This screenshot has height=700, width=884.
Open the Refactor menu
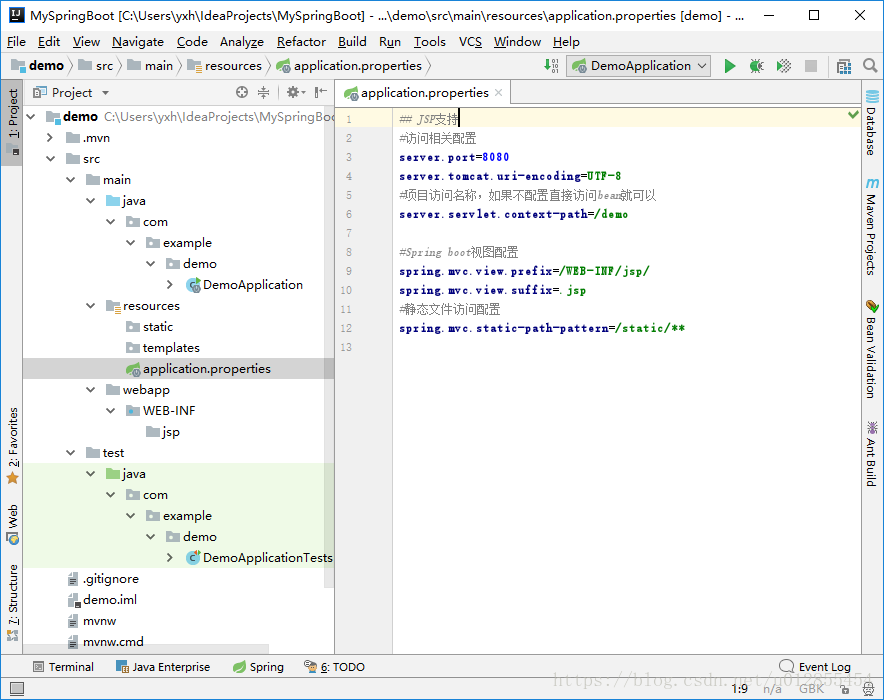(301, 42)
